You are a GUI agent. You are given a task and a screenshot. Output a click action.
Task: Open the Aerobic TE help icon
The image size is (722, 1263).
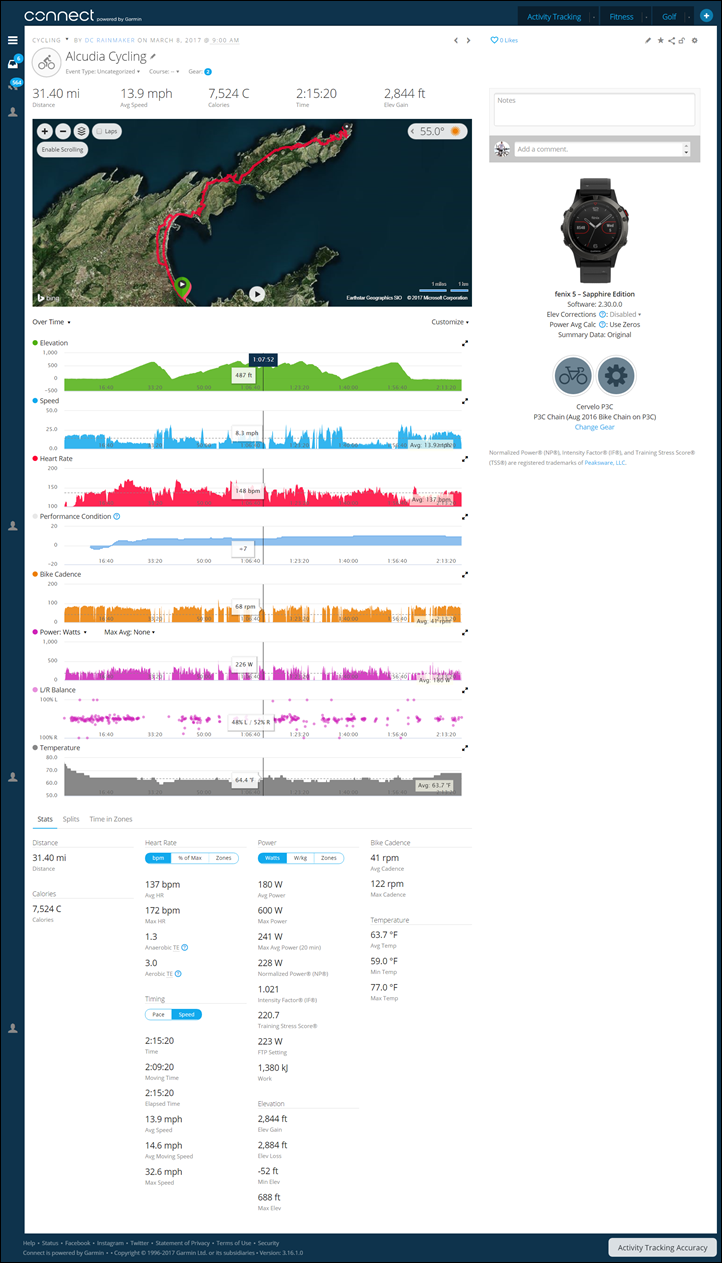click(x=178, y=972)
